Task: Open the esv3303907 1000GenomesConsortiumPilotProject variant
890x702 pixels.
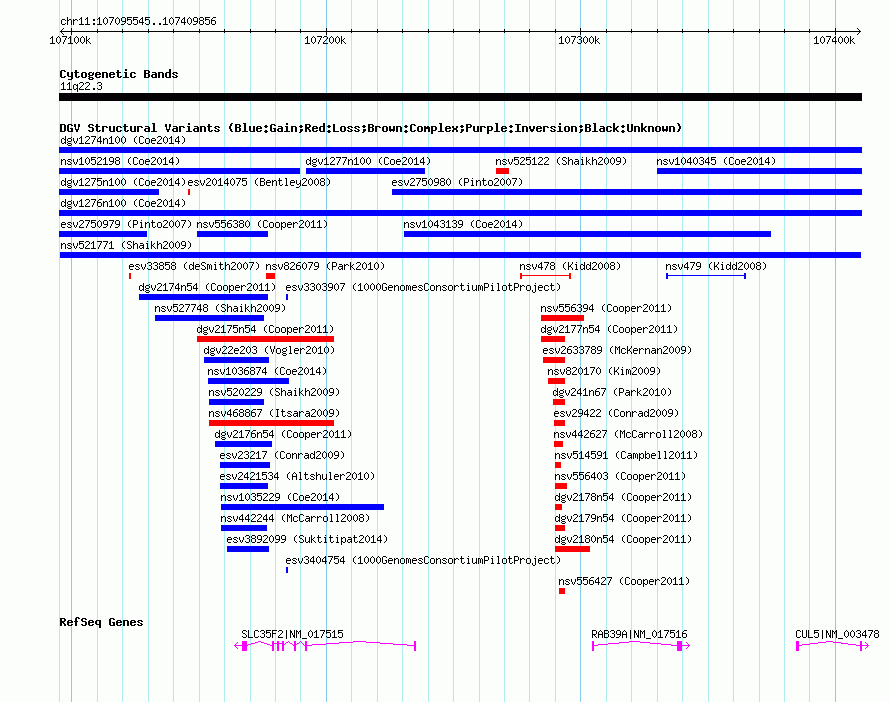Action: (x=423, y=287)
